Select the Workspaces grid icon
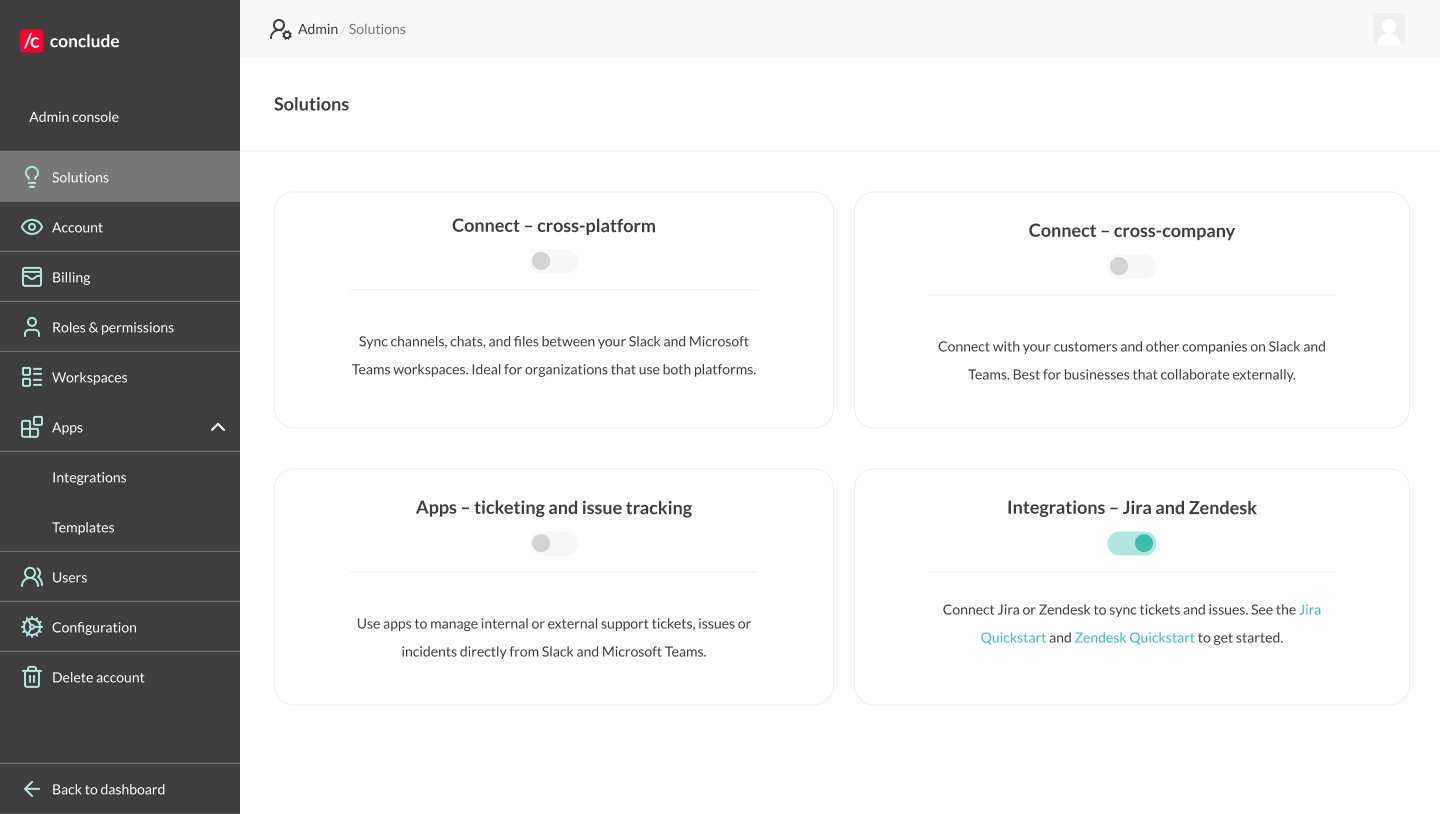Screen dimensions: 1440x814 (x=32, y=376)
